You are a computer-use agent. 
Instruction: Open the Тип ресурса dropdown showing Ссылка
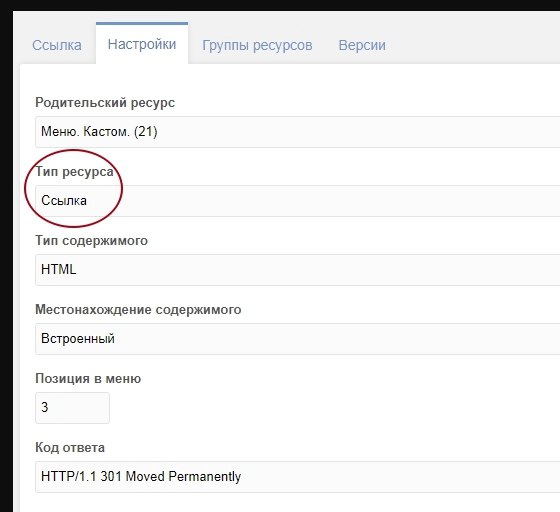click(298, 201)
